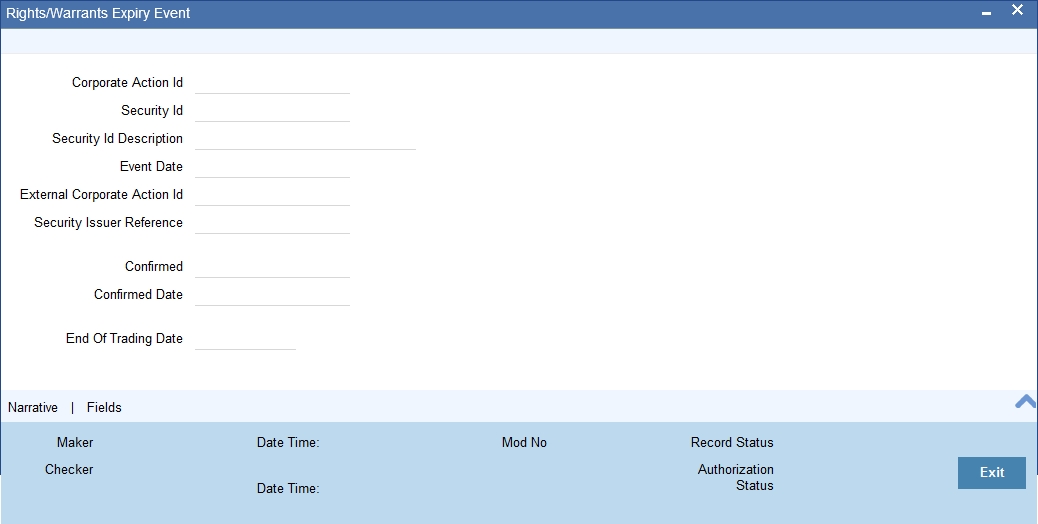Close the Rights/Warrants Expiry Event window
Viewport: 1038px width, 524px height.
[1017, 10]
